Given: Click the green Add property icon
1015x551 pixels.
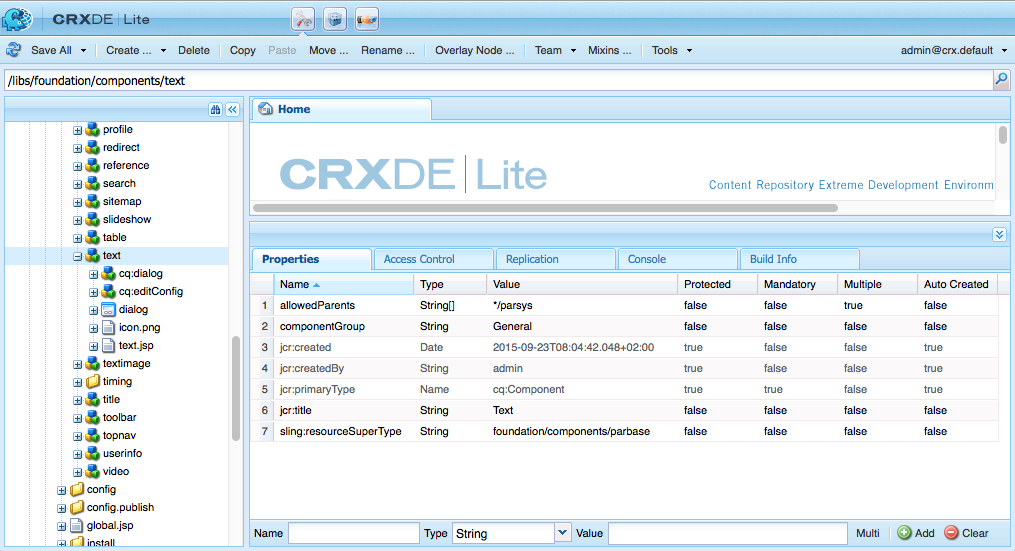Looking at the screenshot, I should pos(904,533).
